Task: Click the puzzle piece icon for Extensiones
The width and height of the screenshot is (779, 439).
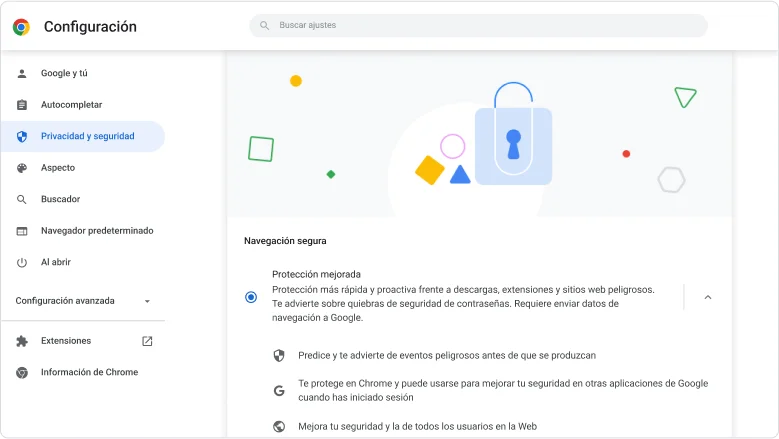Action: click(x=22, y=341)
